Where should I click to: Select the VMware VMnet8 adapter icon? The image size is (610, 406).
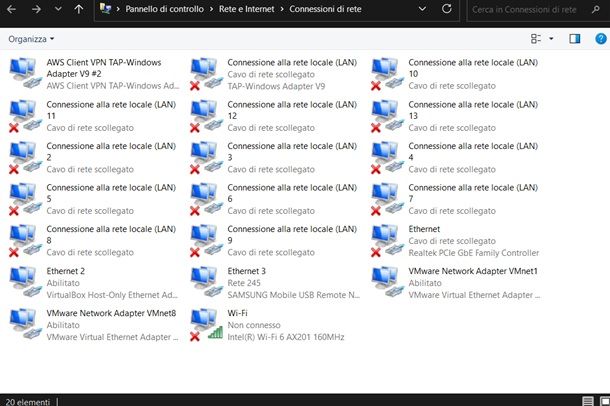(x=25, y=324)
